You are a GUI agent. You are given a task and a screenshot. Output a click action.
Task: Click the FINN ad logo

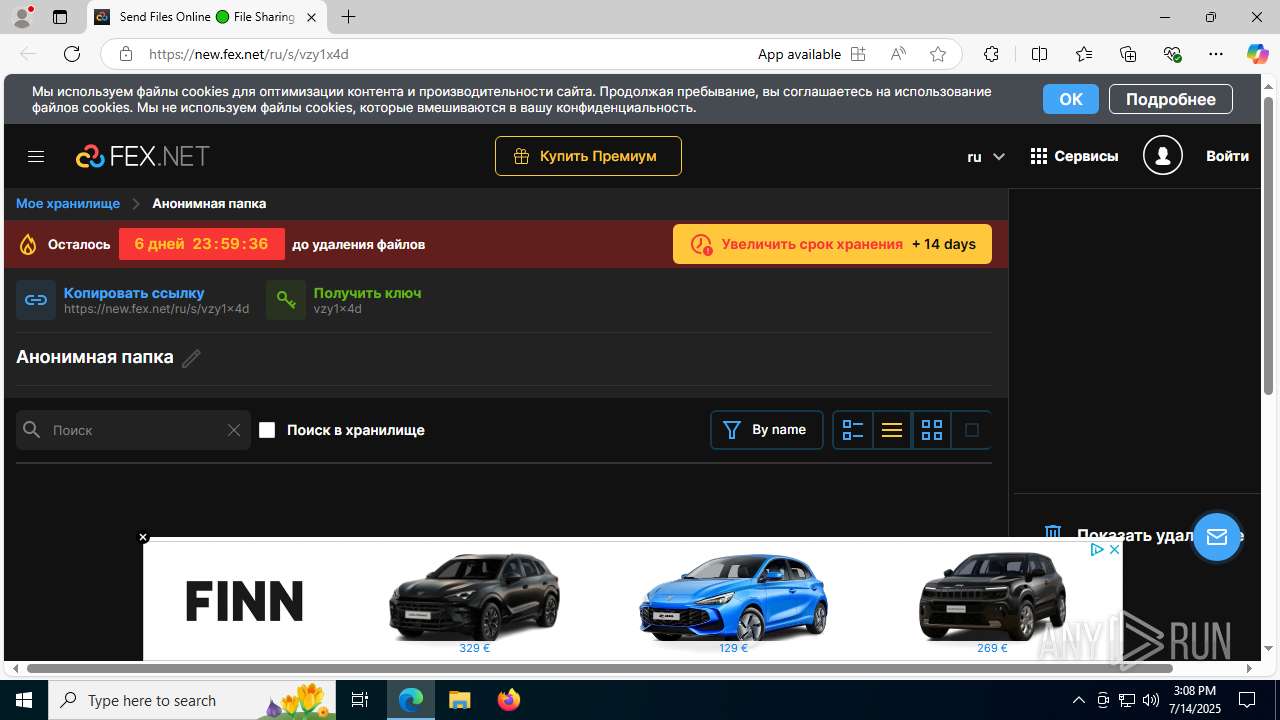pos(244,601)
